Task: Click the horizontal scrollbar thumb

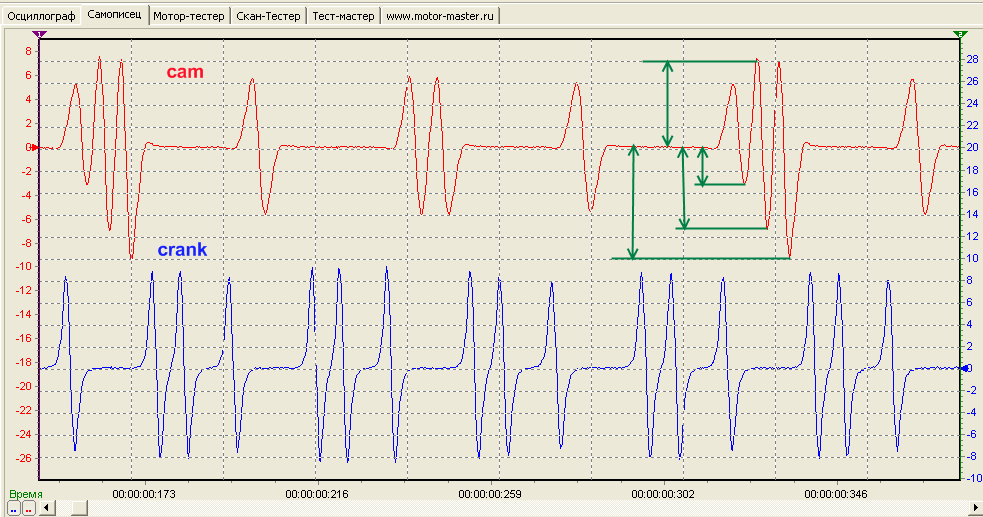Action: pos(80,508)
